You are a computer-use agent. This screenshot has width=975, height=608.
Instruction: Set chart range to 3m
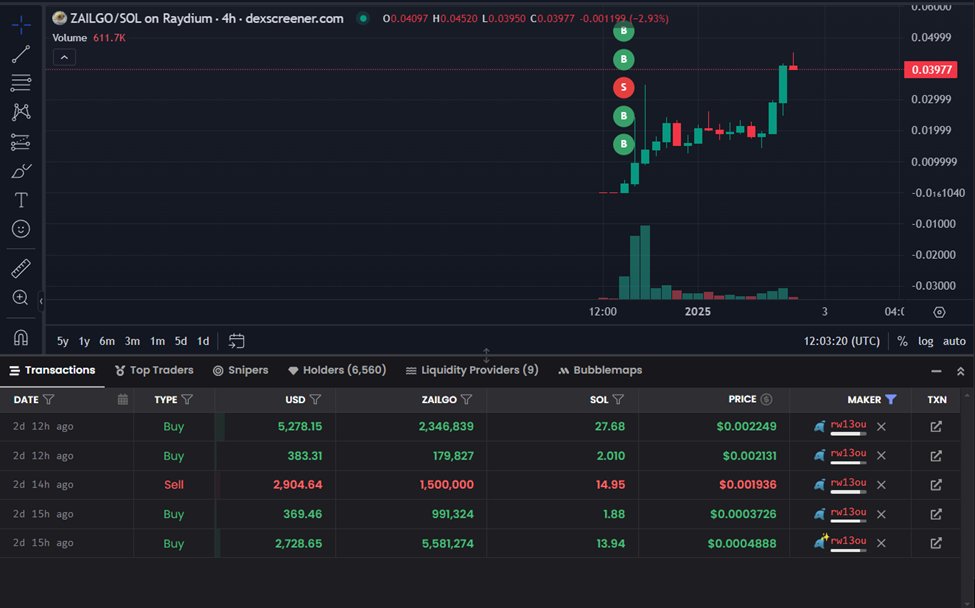[132, 341]
